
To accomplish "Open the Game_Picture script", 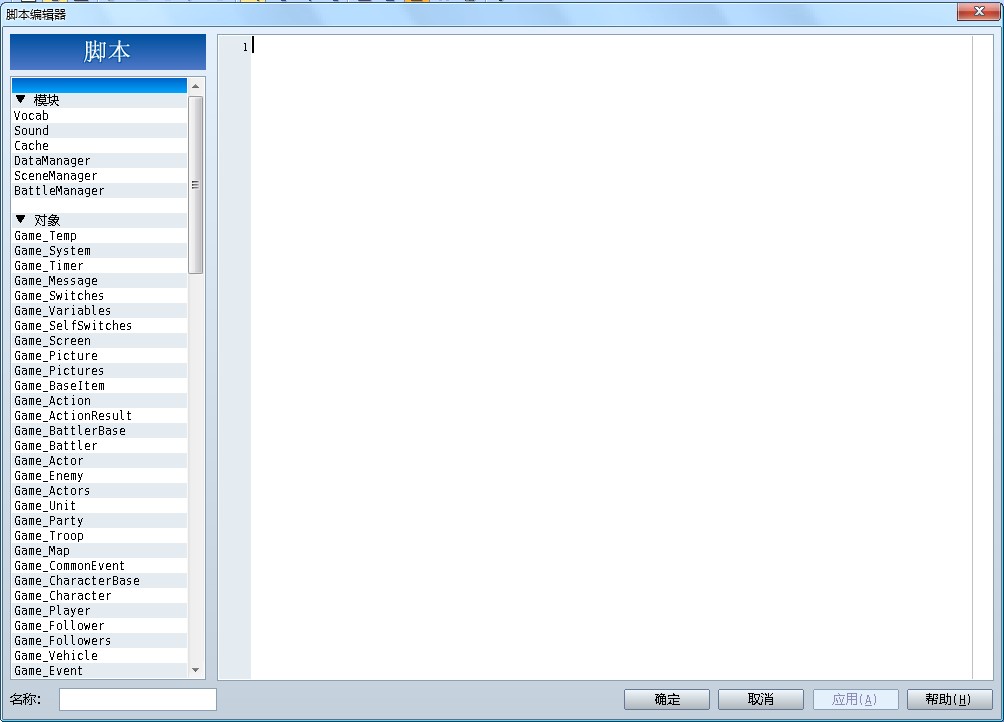I will tap(100, 356).
